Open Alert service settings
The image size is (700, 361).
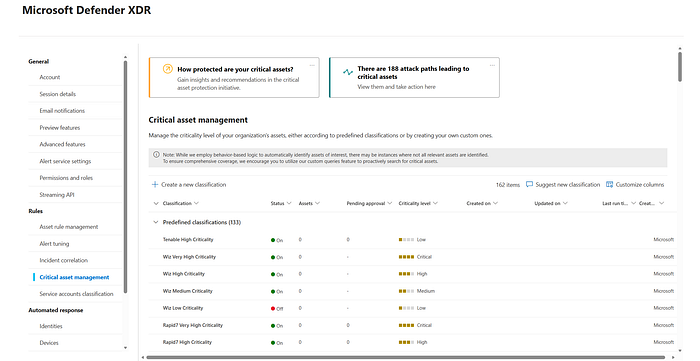[x=65, y=161]
